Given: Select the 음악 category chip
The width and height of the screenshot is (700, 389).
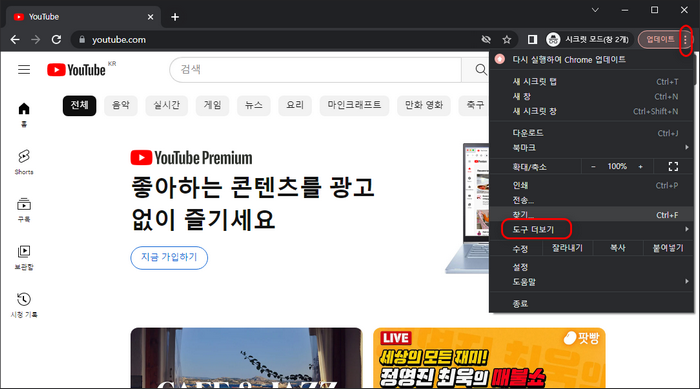Looking at the screenshot, I should point(121,105).
